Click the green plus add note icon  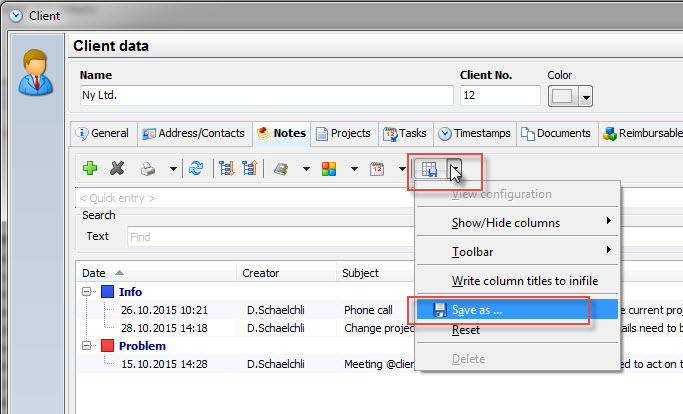90,169
